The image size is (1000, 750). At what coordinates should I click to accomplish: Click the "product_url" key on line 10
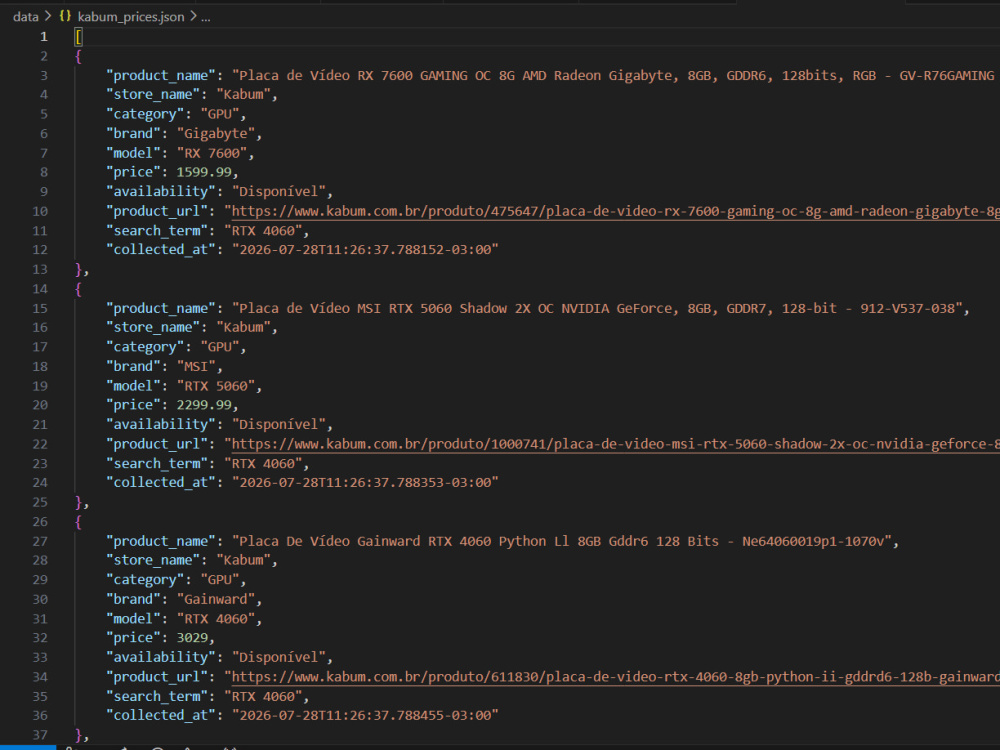click(157, 211)
